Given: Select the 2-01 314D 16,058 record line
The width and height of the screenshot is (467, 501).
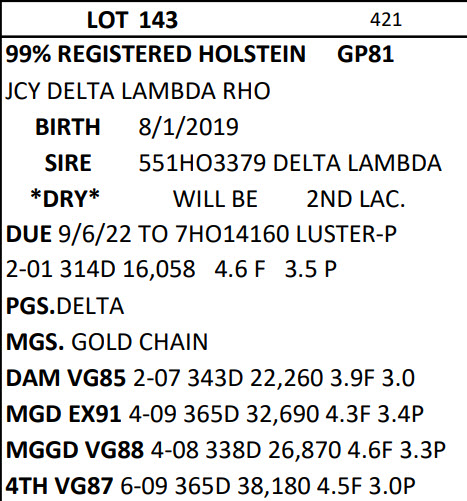Looking at the screenshot, I should (x=171, y=269).
